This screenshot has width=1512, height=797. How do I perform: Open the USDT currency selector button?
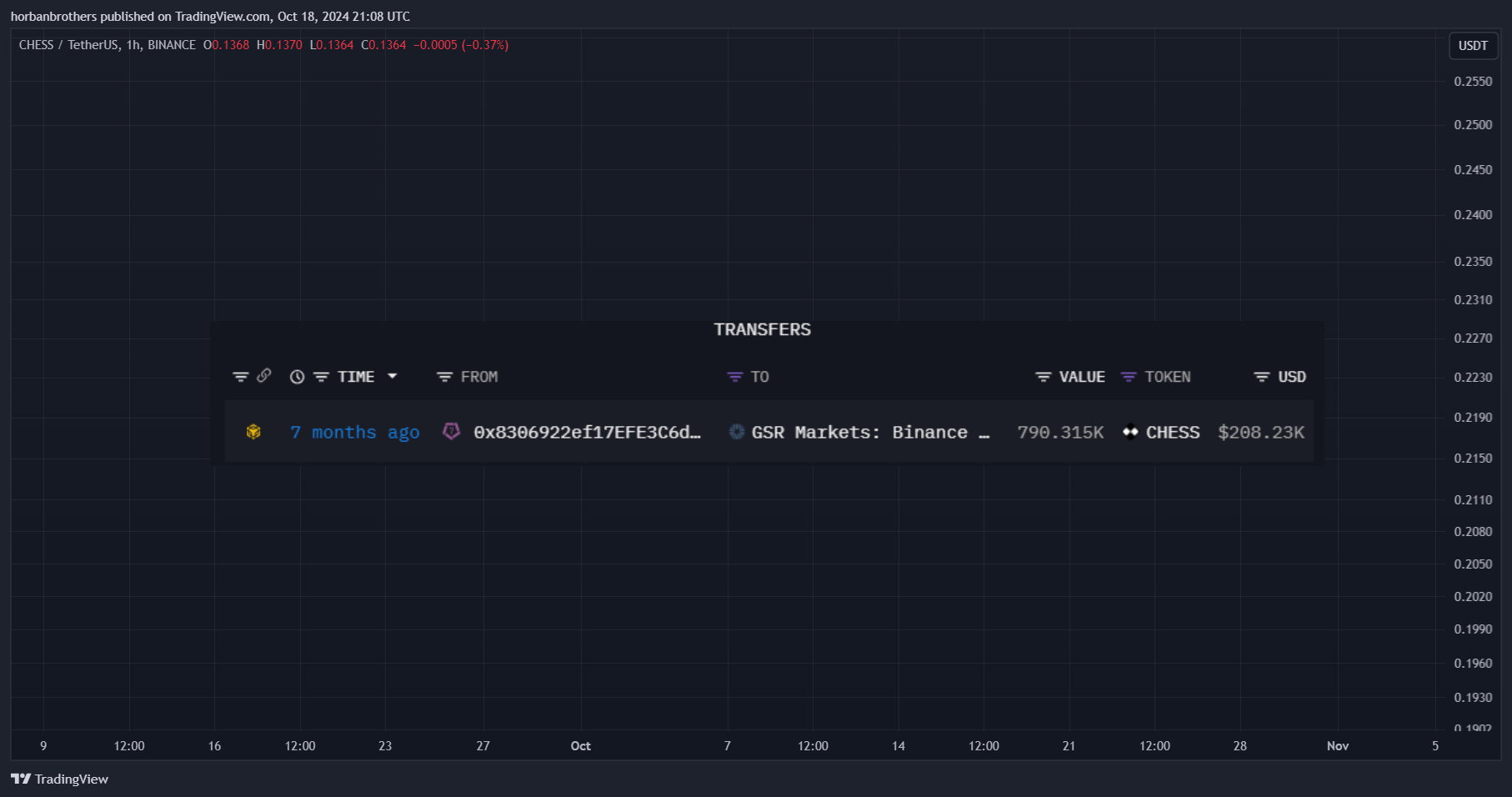[x=1473, y=46]
